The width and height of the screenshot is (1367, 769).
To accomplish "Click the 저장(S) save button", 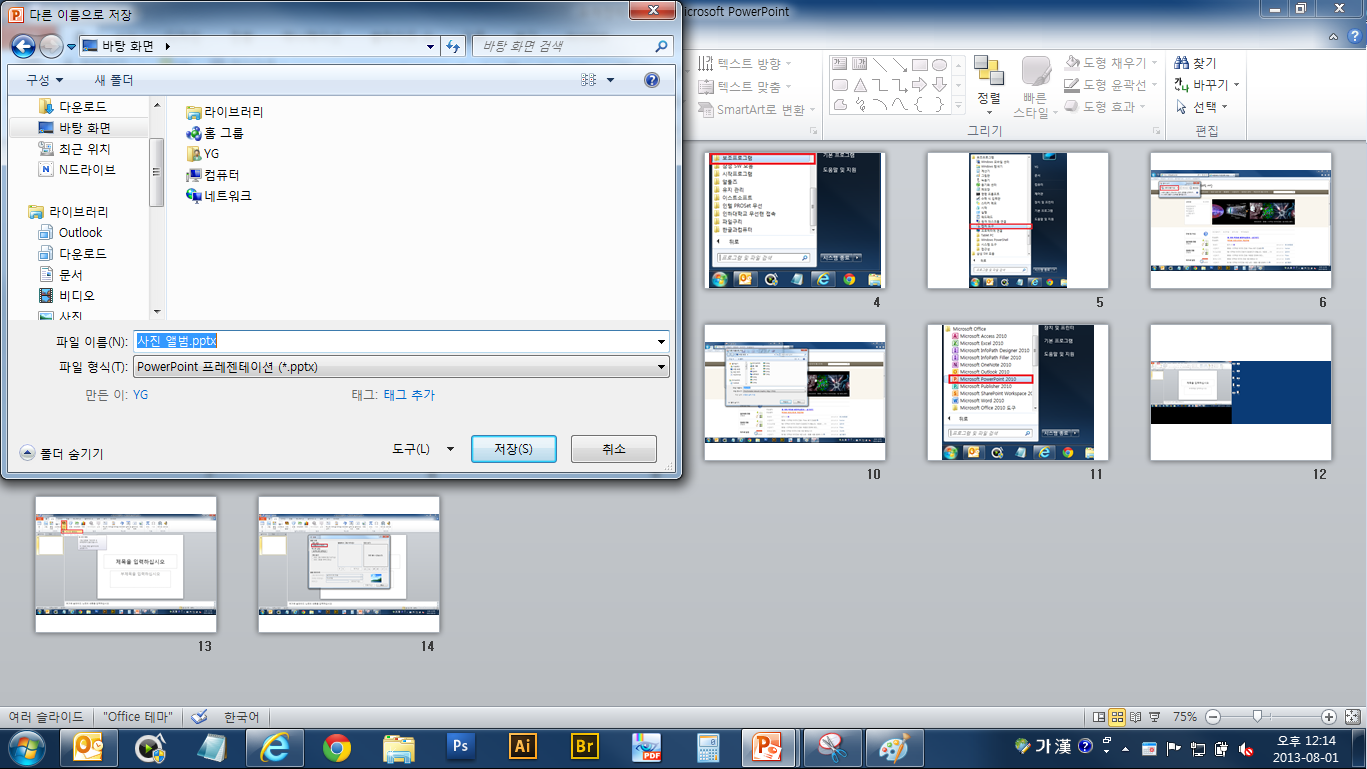I will pos(513,449).
